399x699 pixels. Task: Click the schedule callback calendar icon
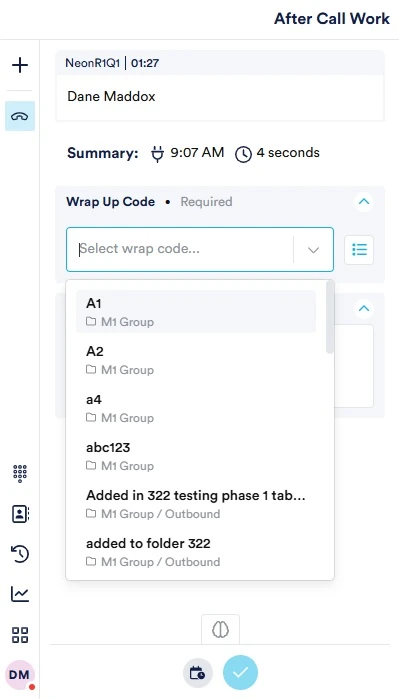197,673
